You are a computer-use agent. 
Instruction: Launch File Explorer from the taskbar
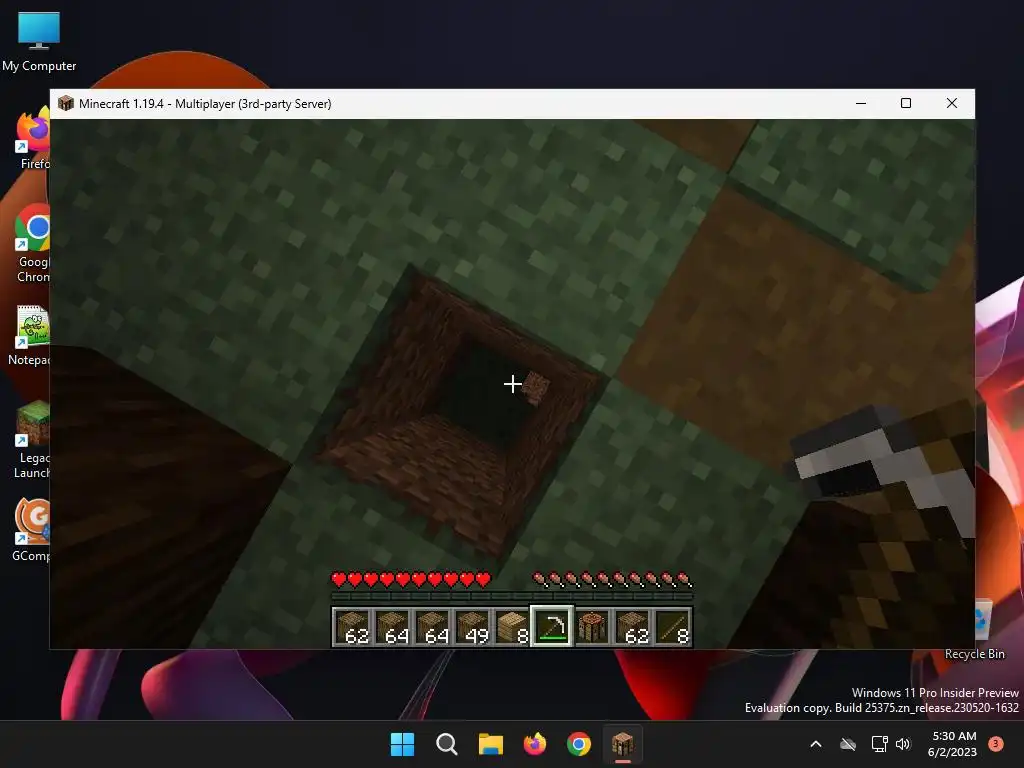[x=490, y=744]
